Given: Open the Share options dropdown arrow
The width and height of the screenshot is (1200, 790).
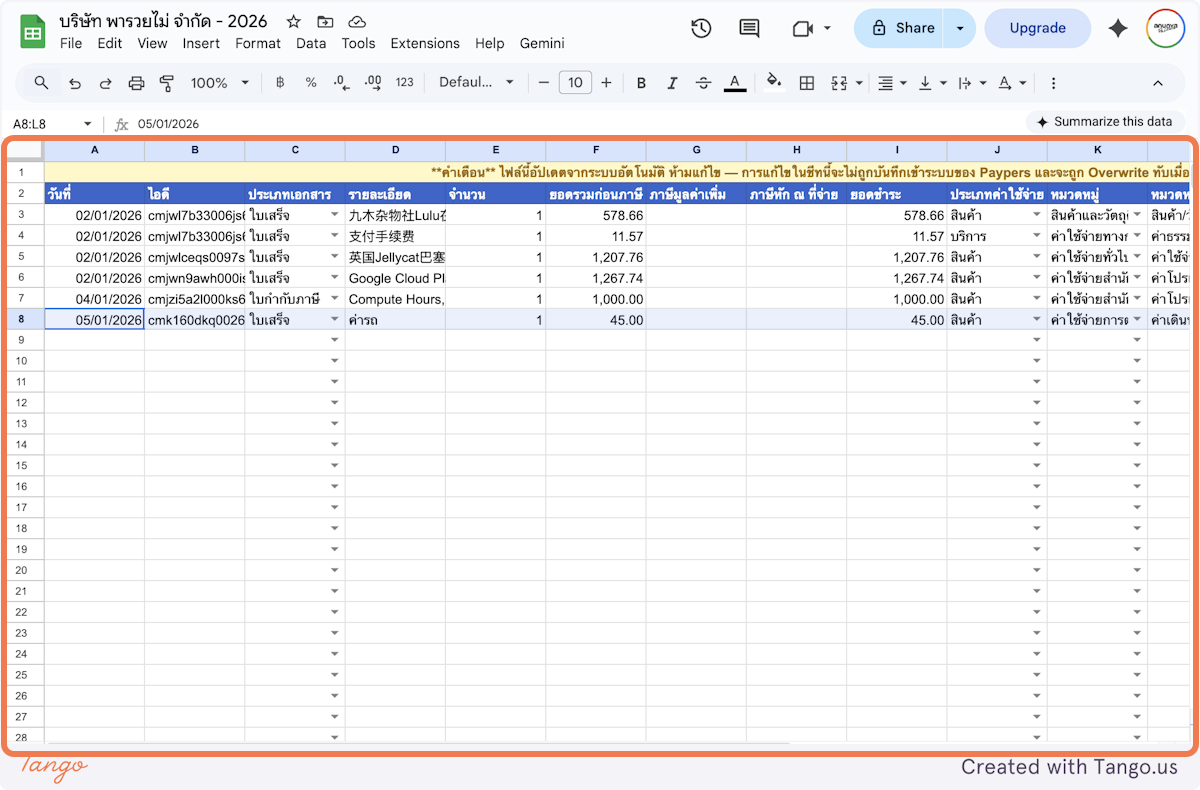Looking at the screenshot, I should point(960,28).
